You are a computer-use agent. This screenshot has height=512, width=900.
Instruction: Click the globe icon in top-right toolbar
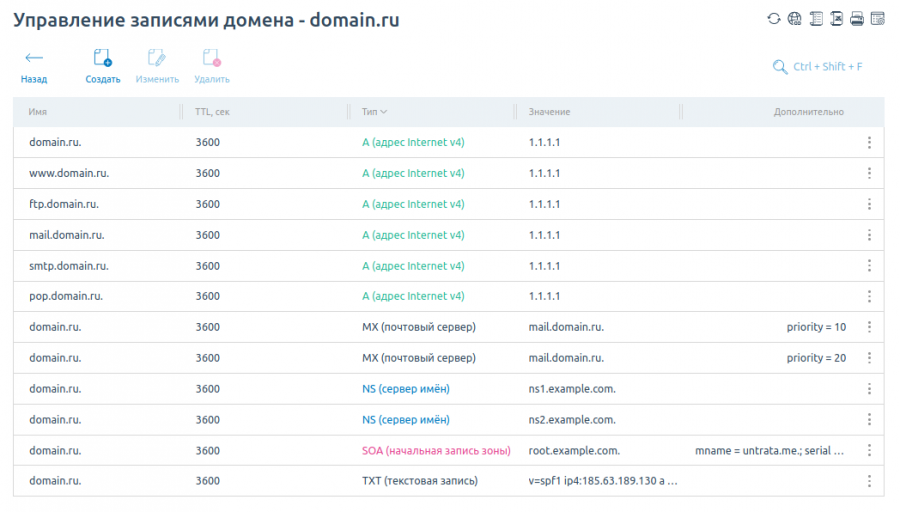click(795, 18)
